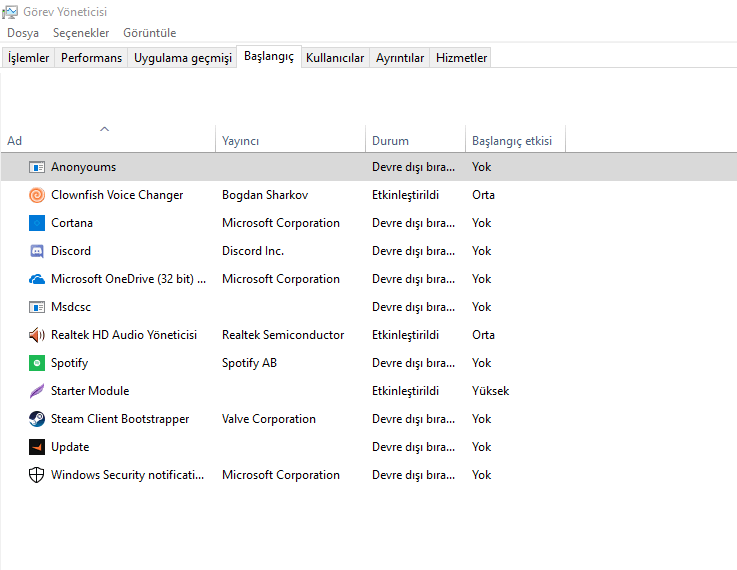Click publisher Realtek Semiconductor
Screen dimensions: 737x570
(x=283, y=335)
